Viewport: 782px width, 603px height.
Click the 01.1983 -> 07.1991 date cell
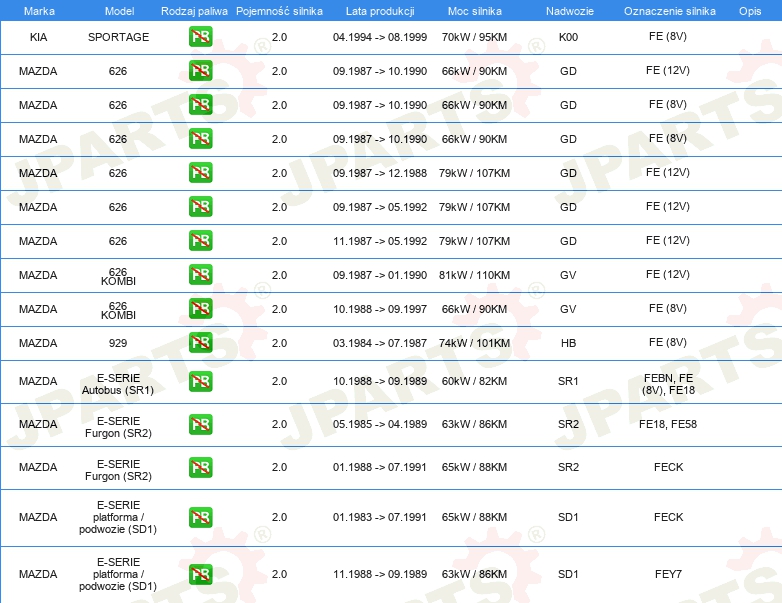click(x=380, y=517)
